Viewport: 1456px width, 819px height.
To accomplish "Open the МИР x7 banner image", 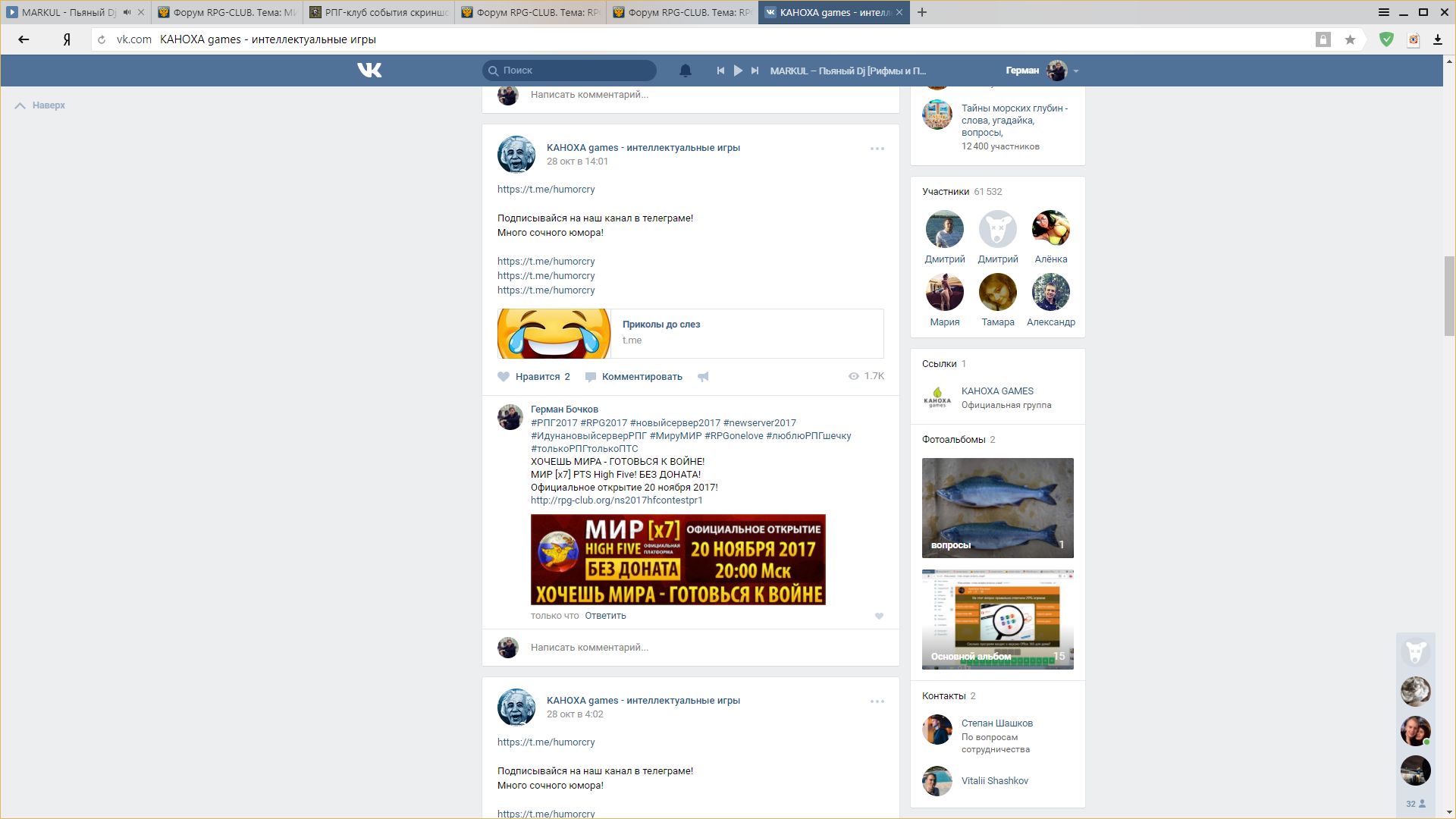I will 678,560.
